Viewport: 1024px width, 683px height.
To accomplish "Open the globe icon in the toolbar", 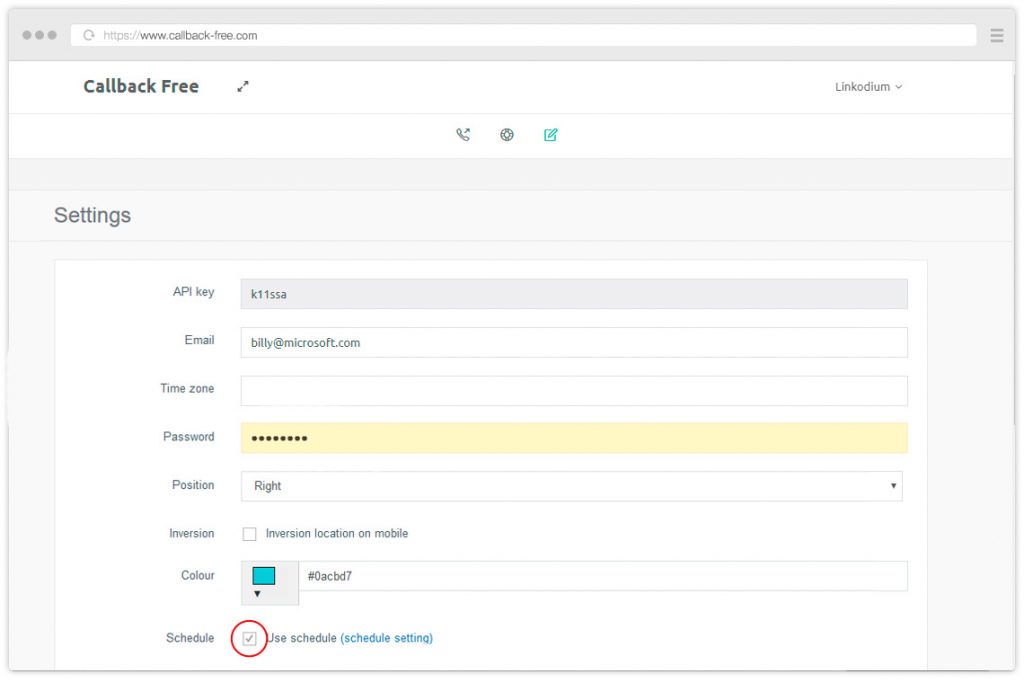I will (x=506, y=134).
